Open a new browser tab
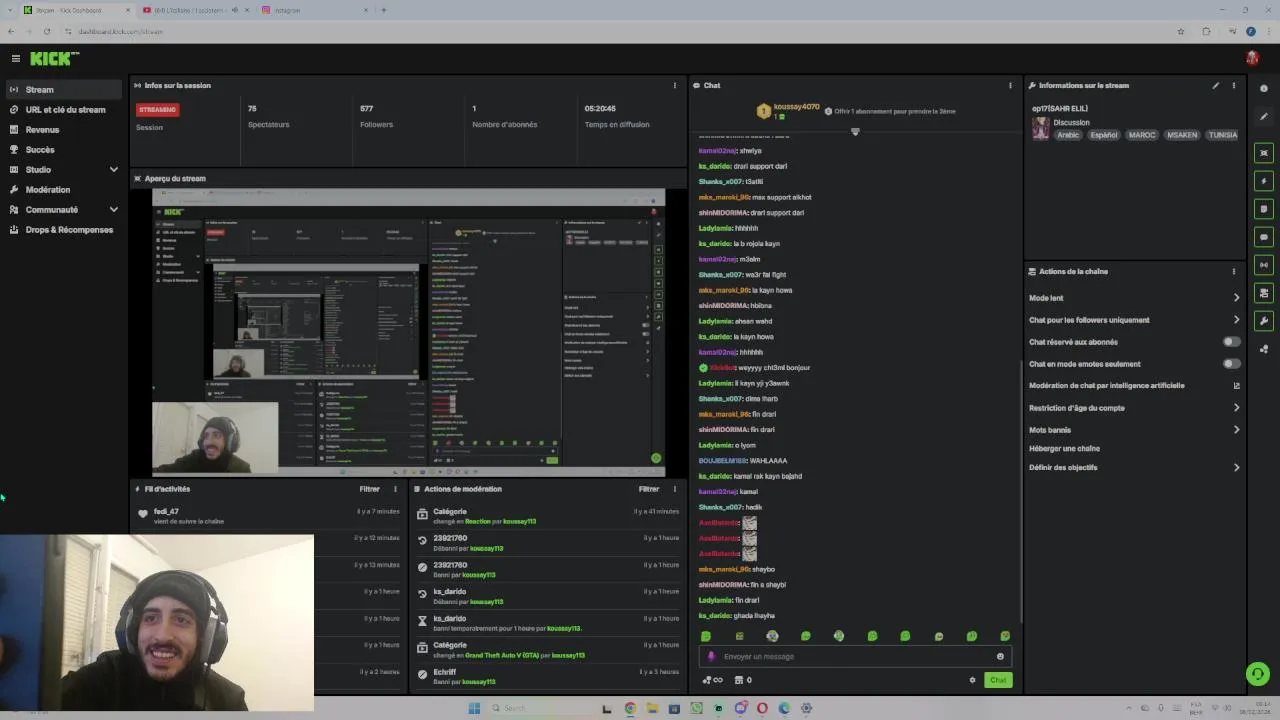The width and height of the screenshot is (1280, 720). tap(383, 10)
